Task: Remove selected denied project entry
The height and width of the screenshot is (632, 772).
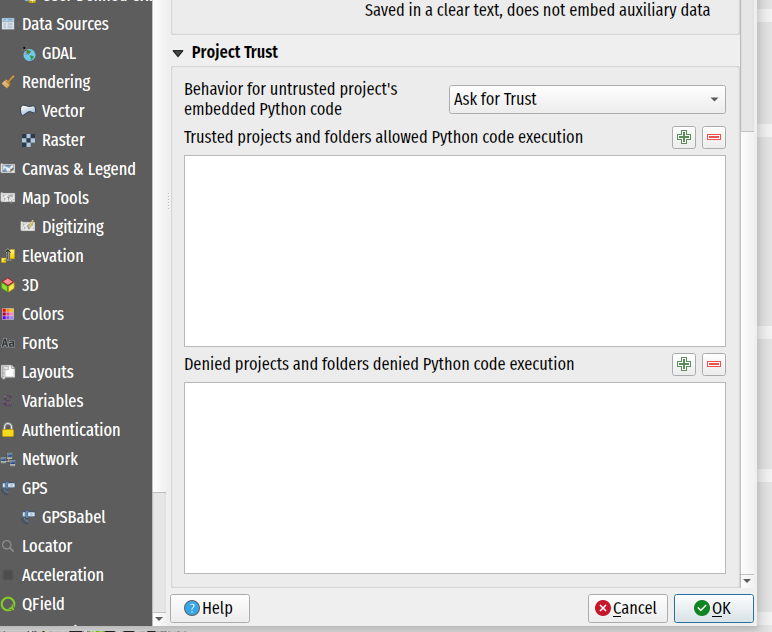Action: [714, 365]
